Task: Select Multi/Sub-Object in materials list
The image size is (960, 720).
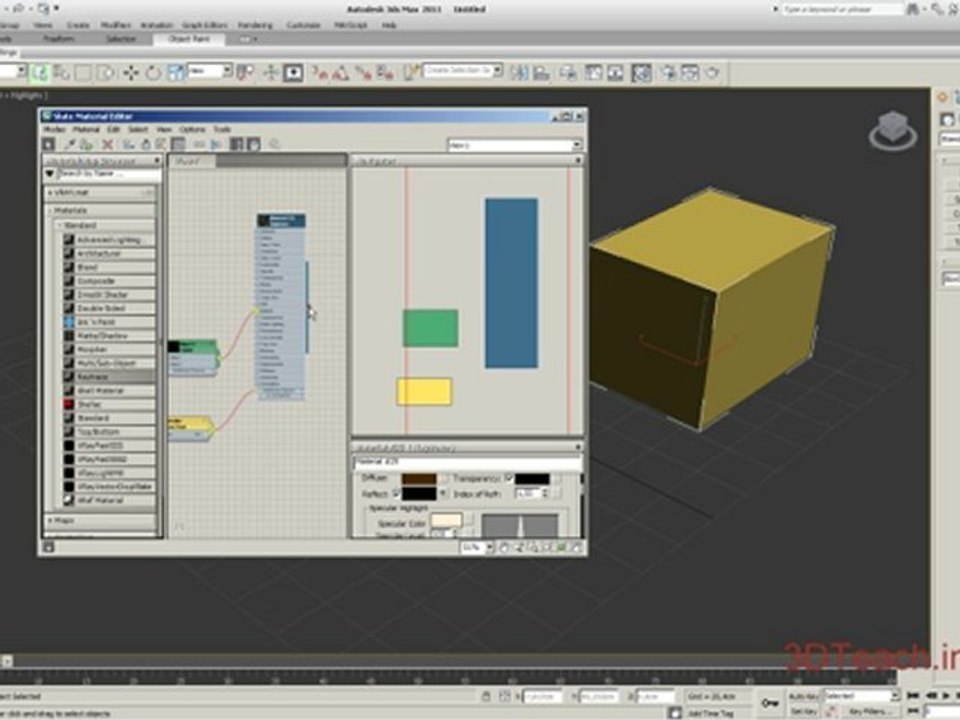Action: point(108,363)
